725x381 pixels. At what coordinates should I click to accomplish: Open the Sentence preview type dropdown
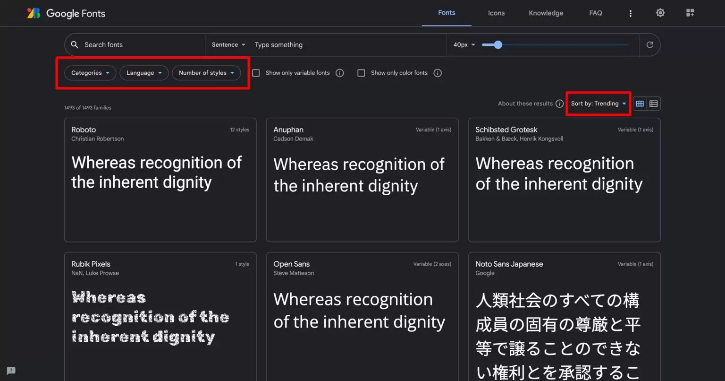tap(228, 45)
